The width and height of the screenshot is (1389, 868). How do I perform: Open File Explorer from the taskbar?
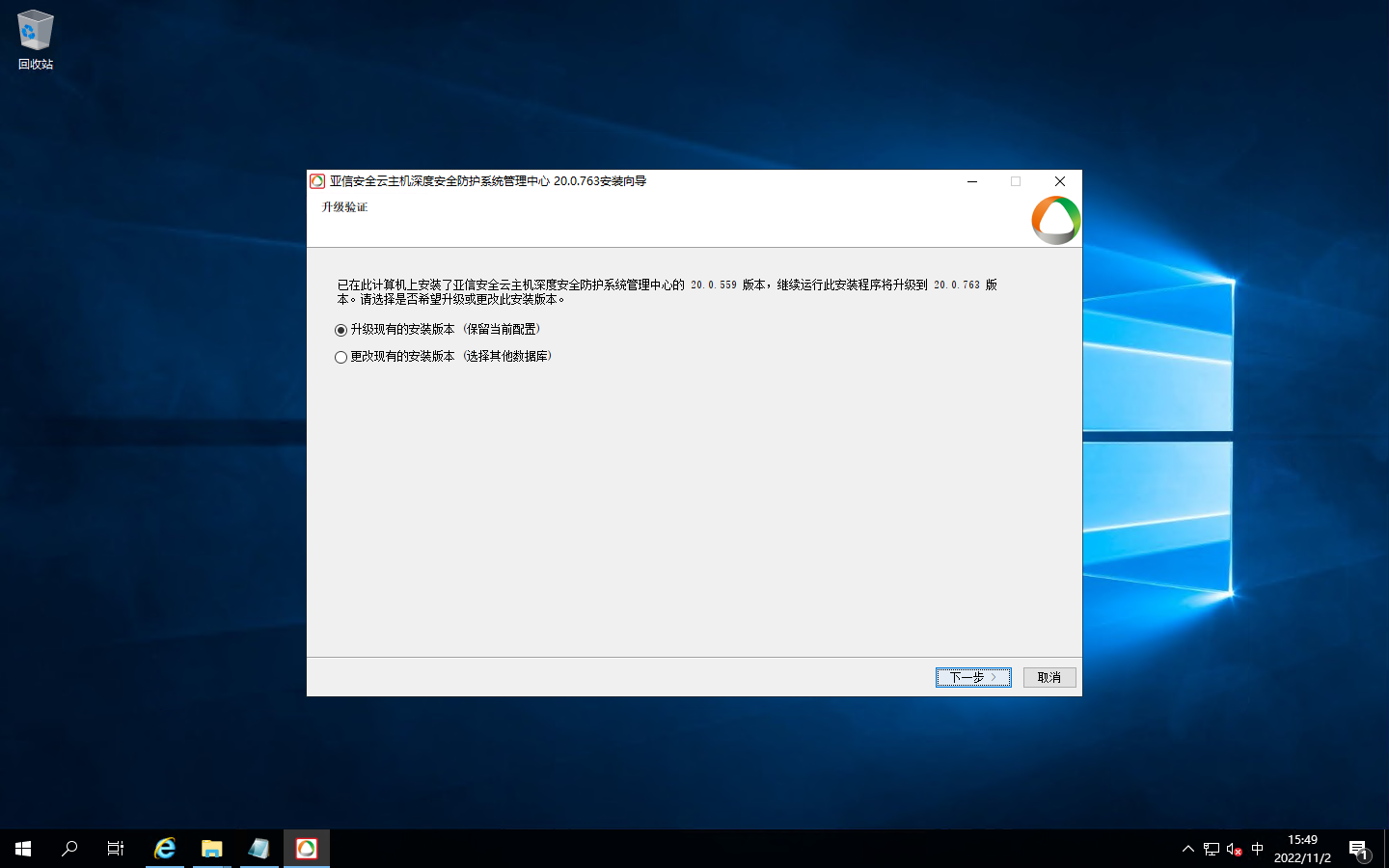point(212,849)
